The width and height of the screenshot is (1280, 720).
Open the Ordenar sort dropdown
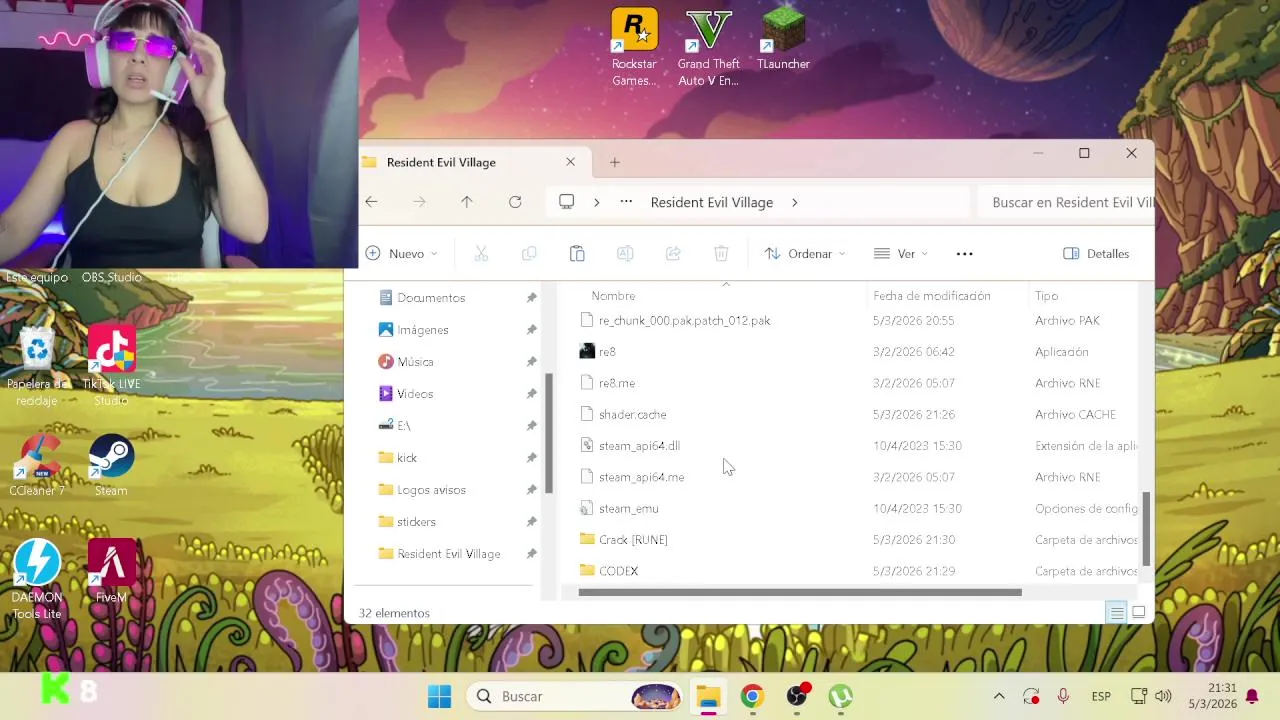point(805,254)
